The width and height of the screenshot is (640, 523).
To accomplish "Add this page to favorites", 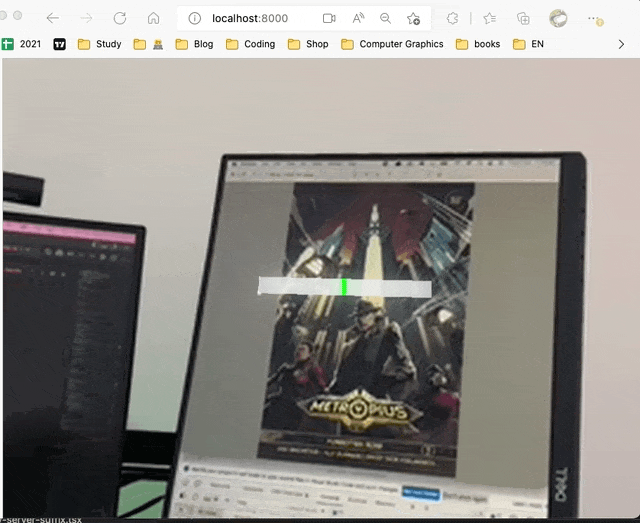I will [x=413, y=18].
